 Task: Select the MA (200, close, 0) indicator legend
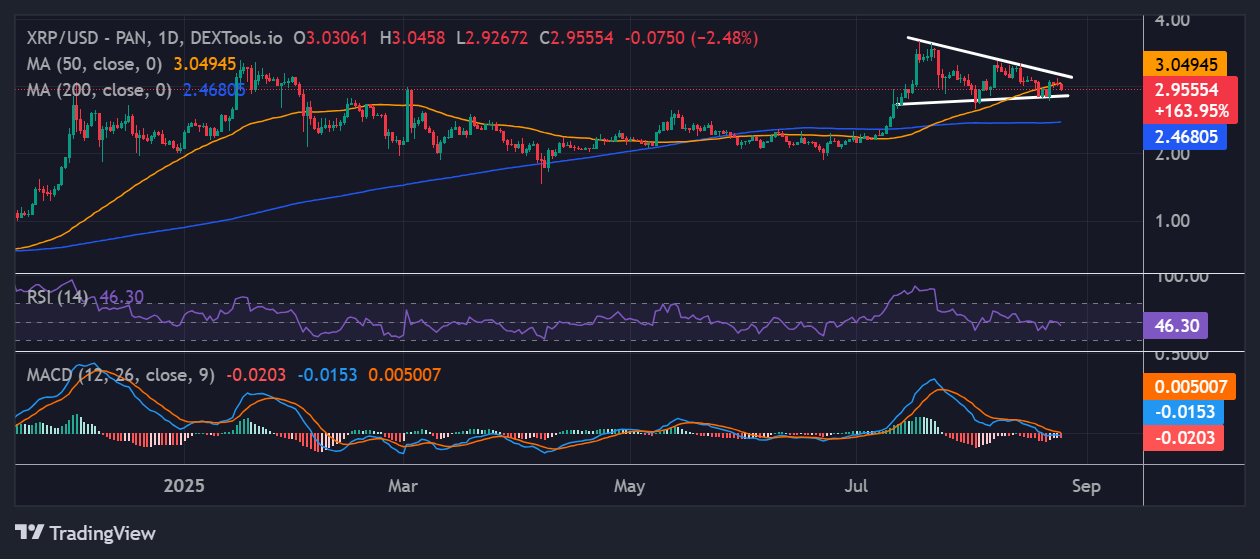(x=99, y=90)
